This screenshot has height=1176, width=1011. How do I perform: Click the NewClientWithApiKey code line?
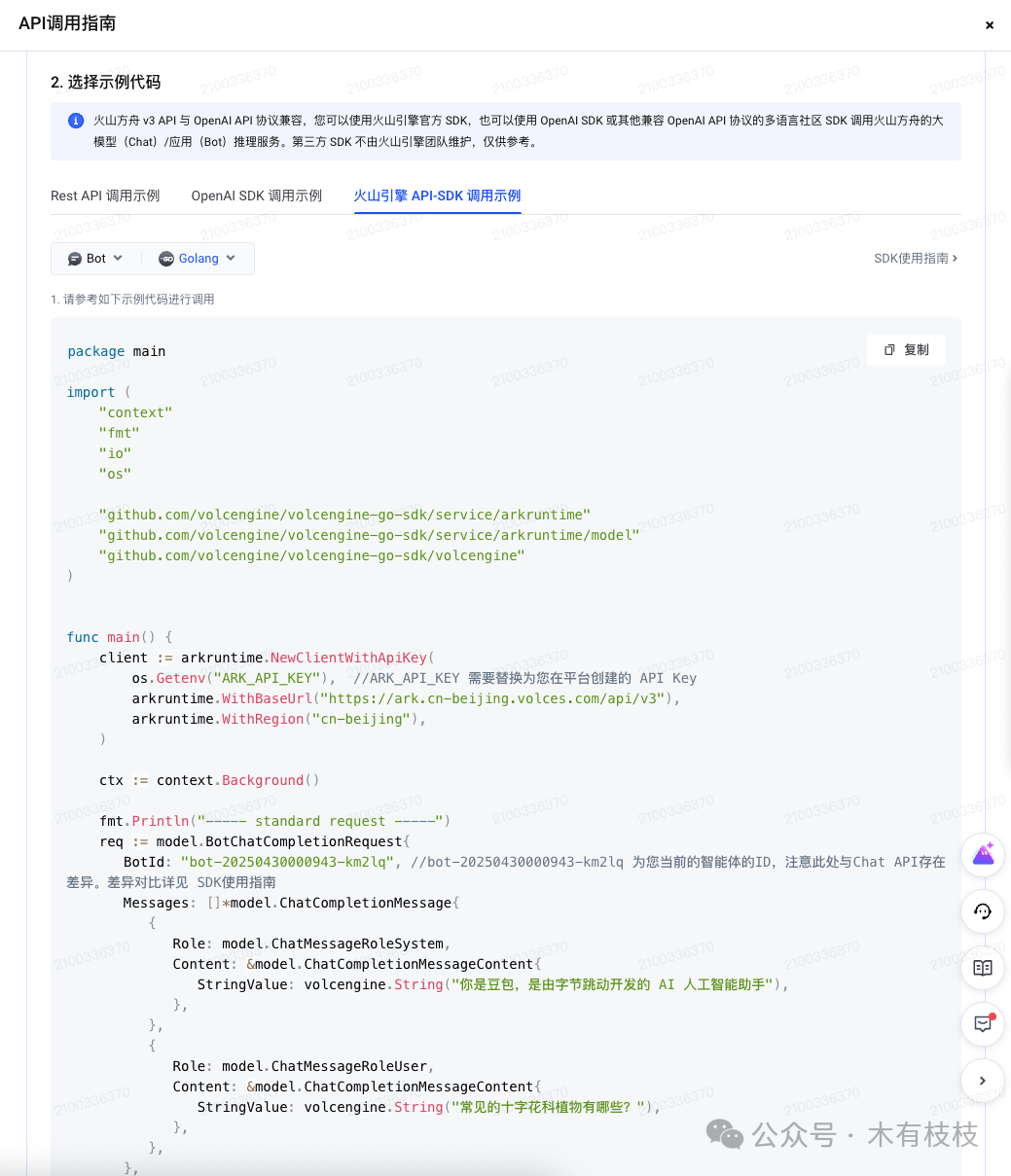click(267, 658)
